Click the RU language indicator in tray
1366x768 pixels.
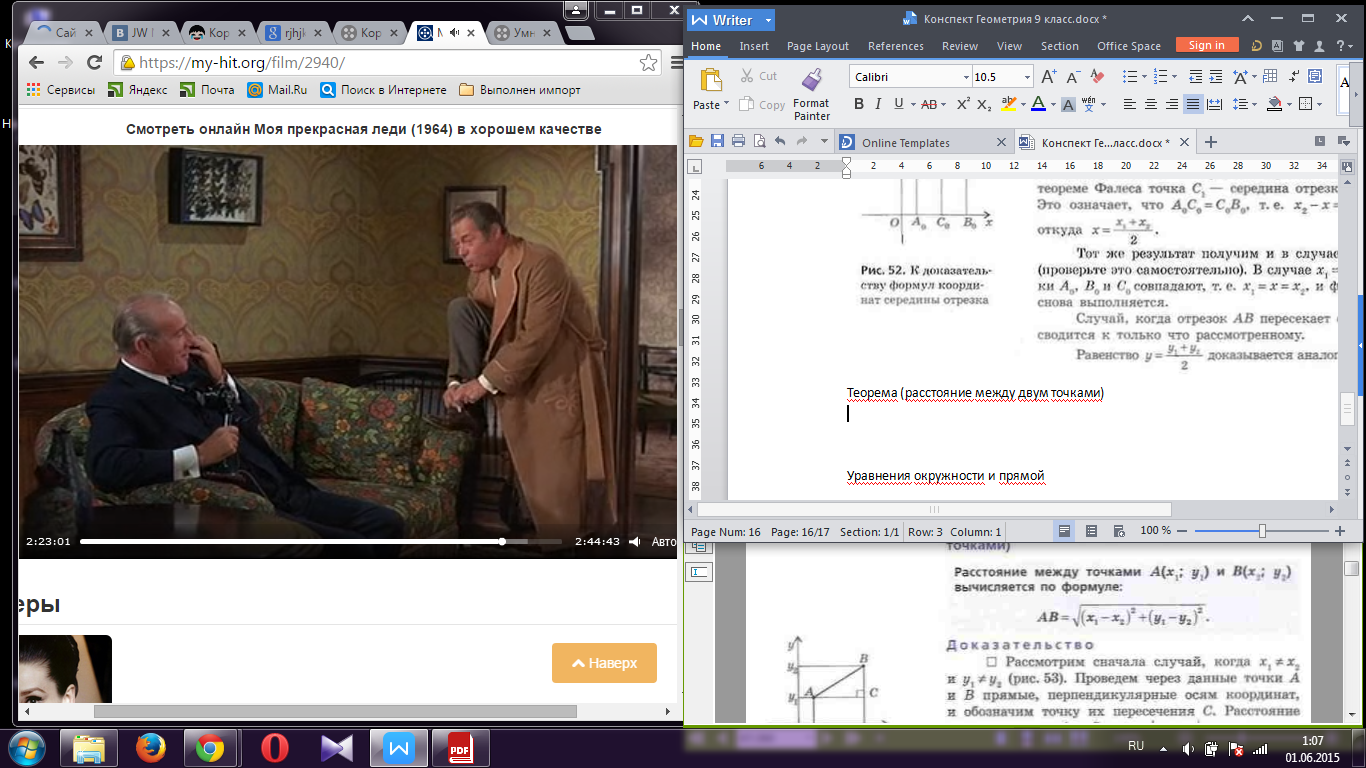point(1136,747)
